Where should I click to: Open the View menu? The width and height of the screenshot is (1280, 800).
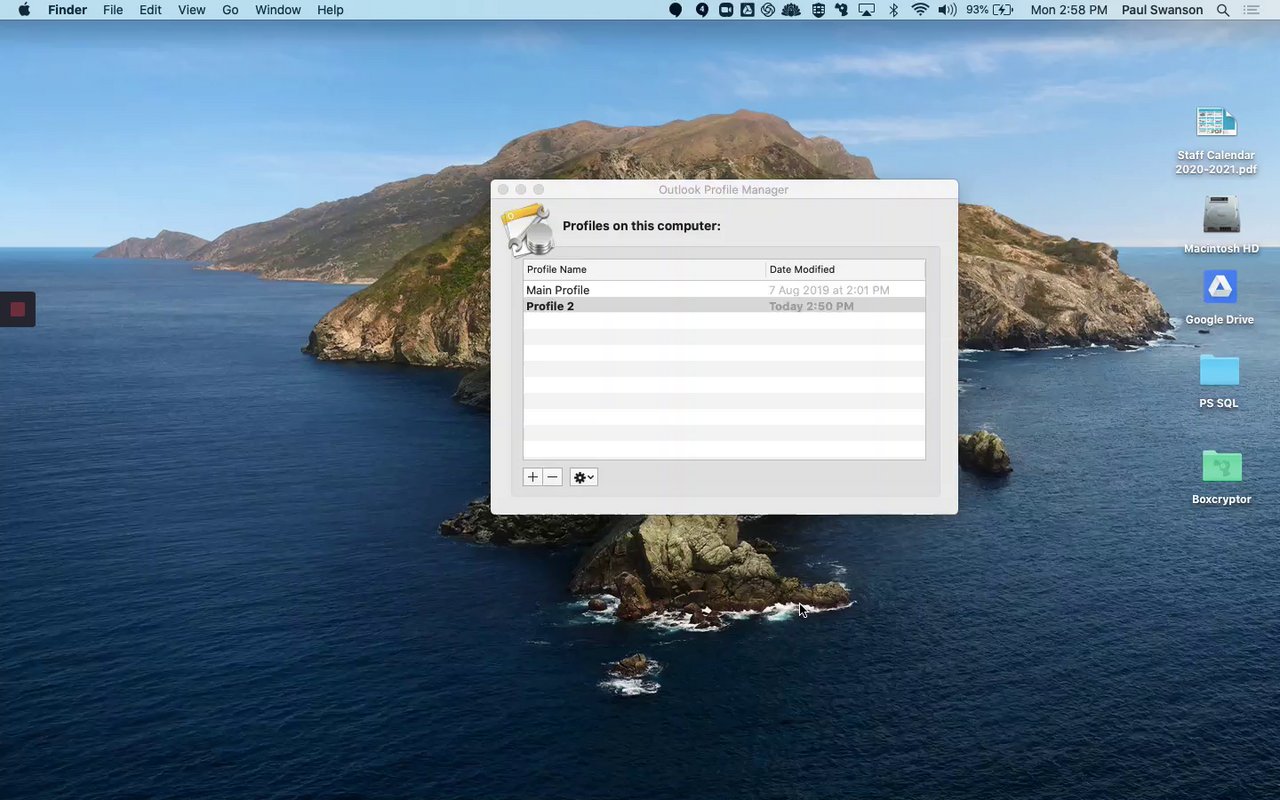pos(191,10)
